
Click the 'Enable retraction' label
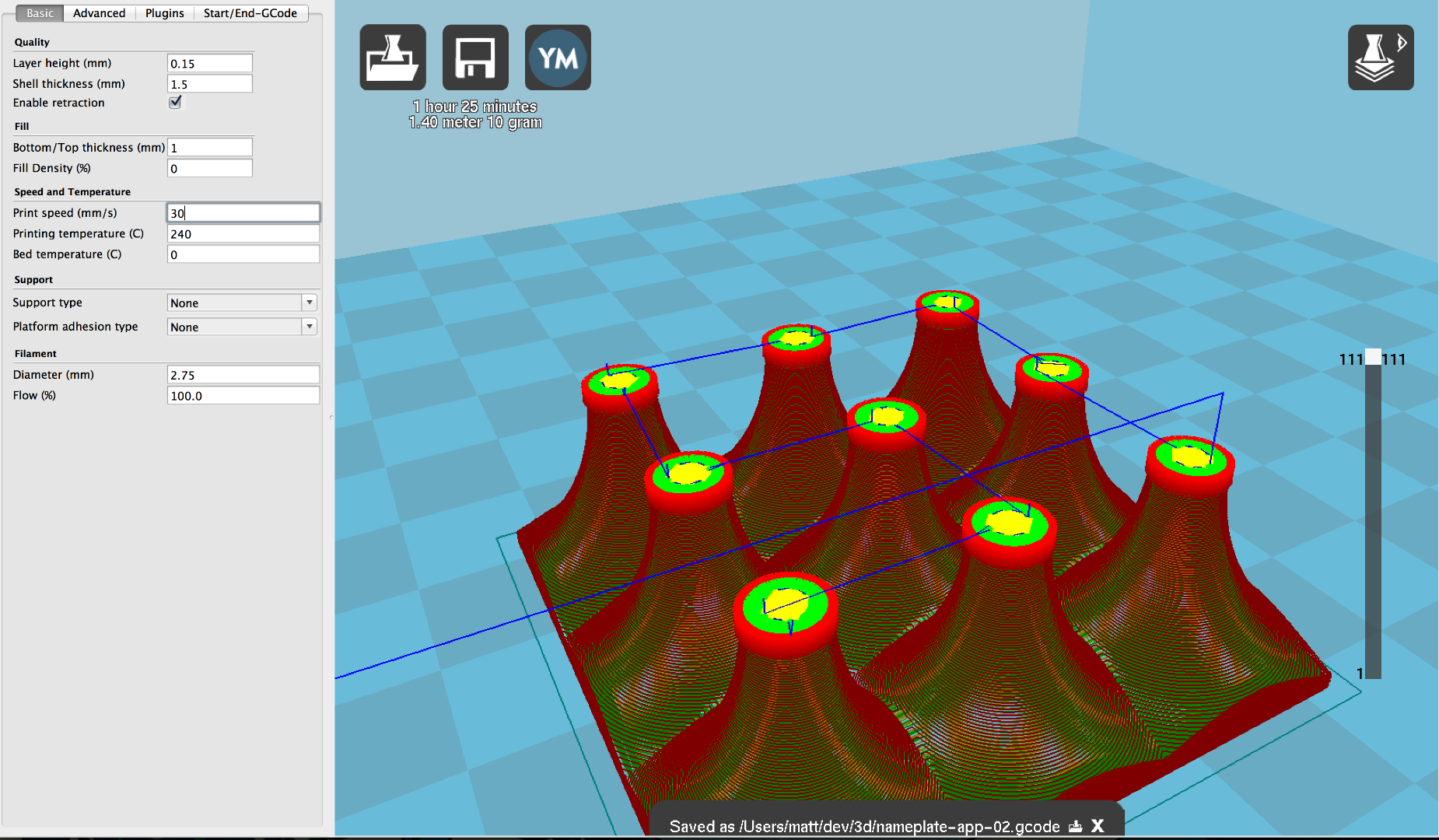58,103
